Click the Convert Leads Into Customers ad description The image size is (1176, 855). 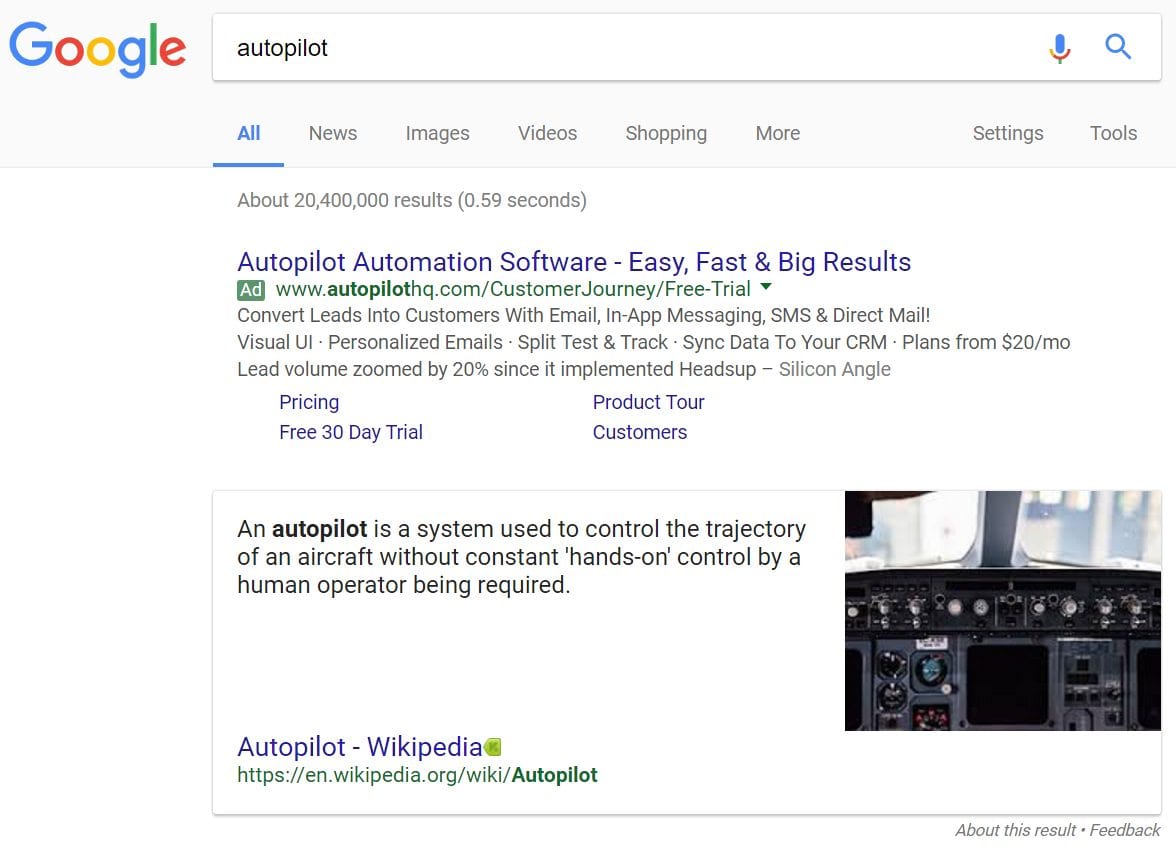click(584, 316)
